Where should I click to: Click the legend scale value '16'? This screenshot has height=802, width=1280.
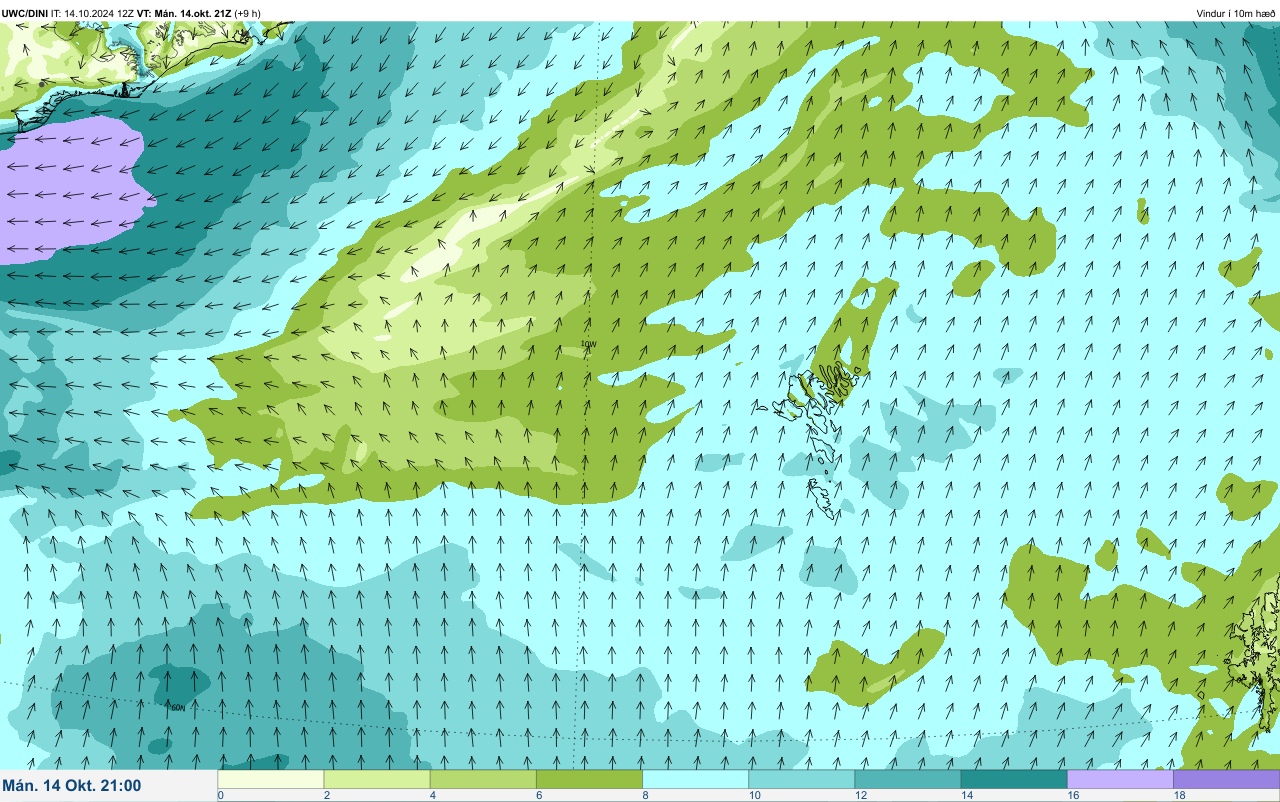coord(1071,796)
